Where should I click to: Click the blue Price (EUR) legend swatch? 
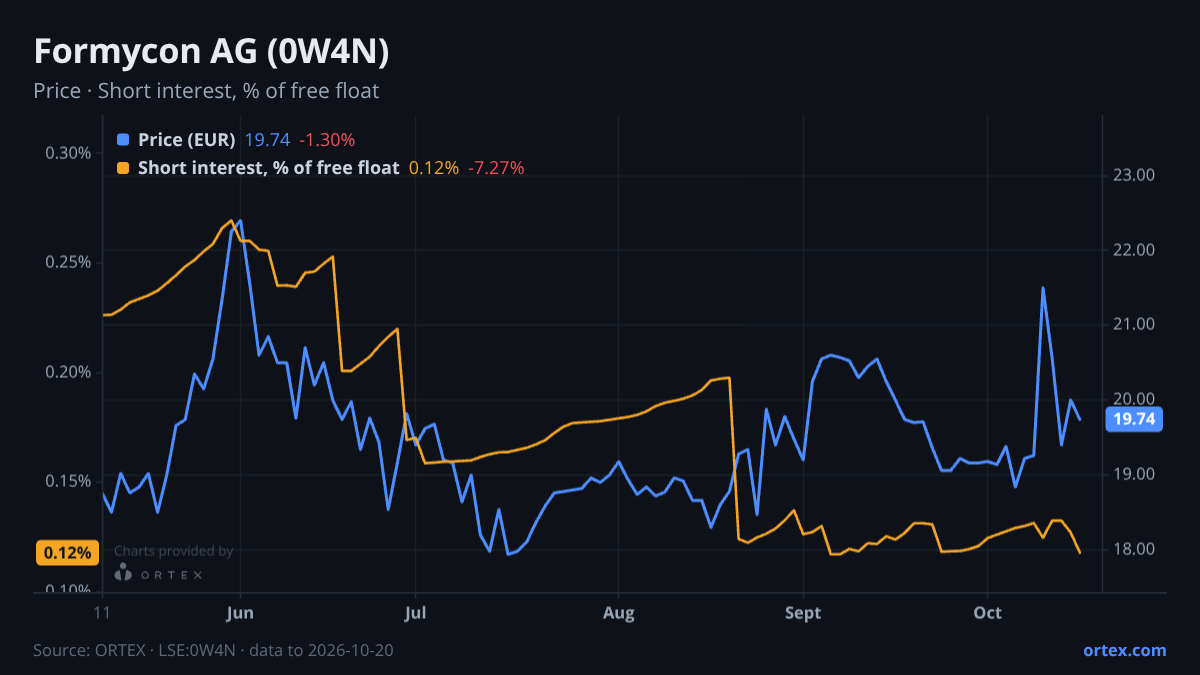[123, 140]
